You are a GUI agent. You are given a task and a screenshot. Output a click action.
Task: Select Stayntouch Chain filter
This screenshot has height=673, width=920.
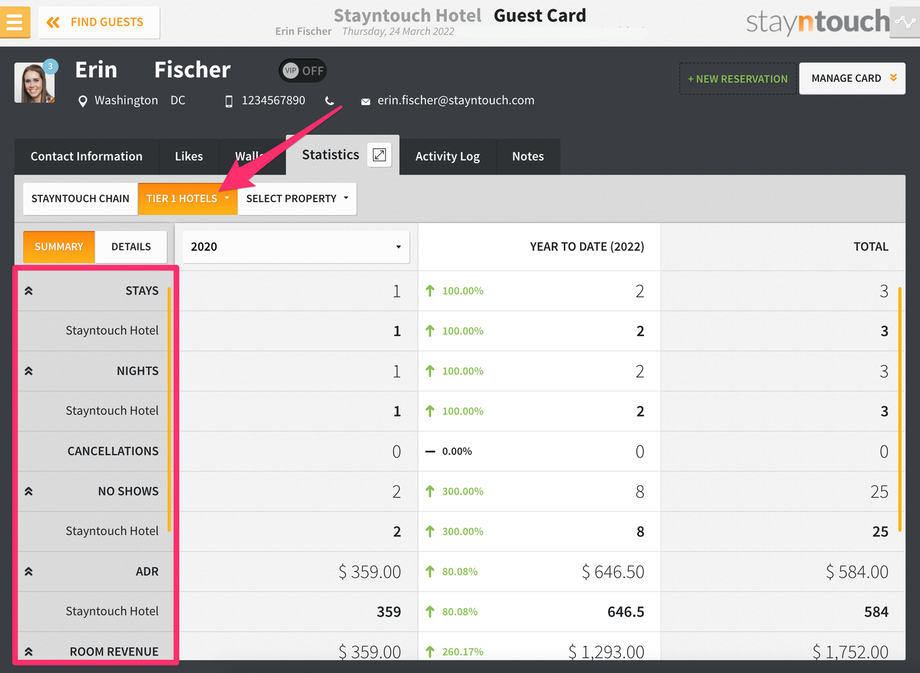80,198
